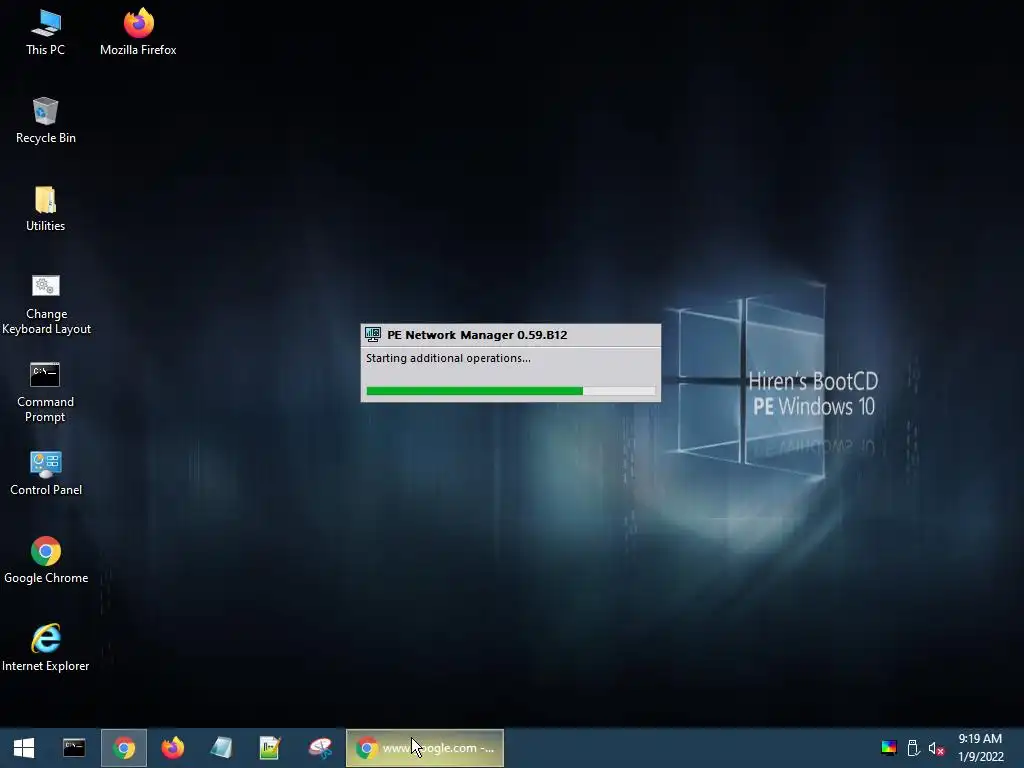Viewport: 1024px width, 768px height.
Task: Open the green notepad icon on the taskbar
Action: pos(270,748)
